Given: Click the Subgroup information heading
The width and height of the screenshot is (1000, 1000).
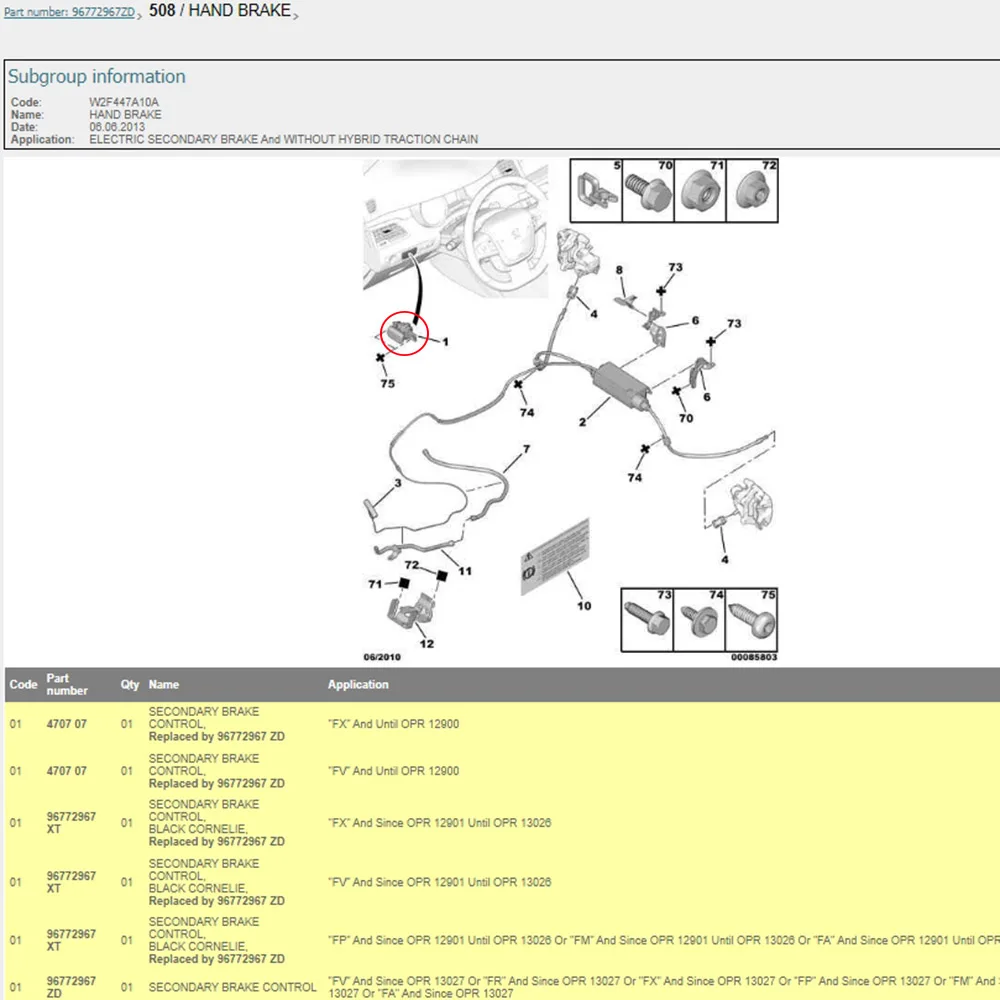Looking at the screenshot, I should 96,77.
